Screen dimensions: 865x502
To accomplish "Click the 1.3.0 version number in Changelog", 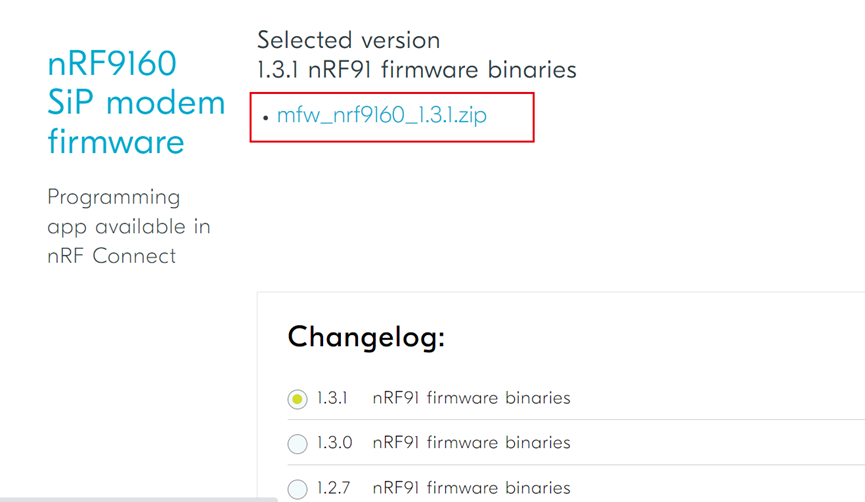I will (334, 443).
